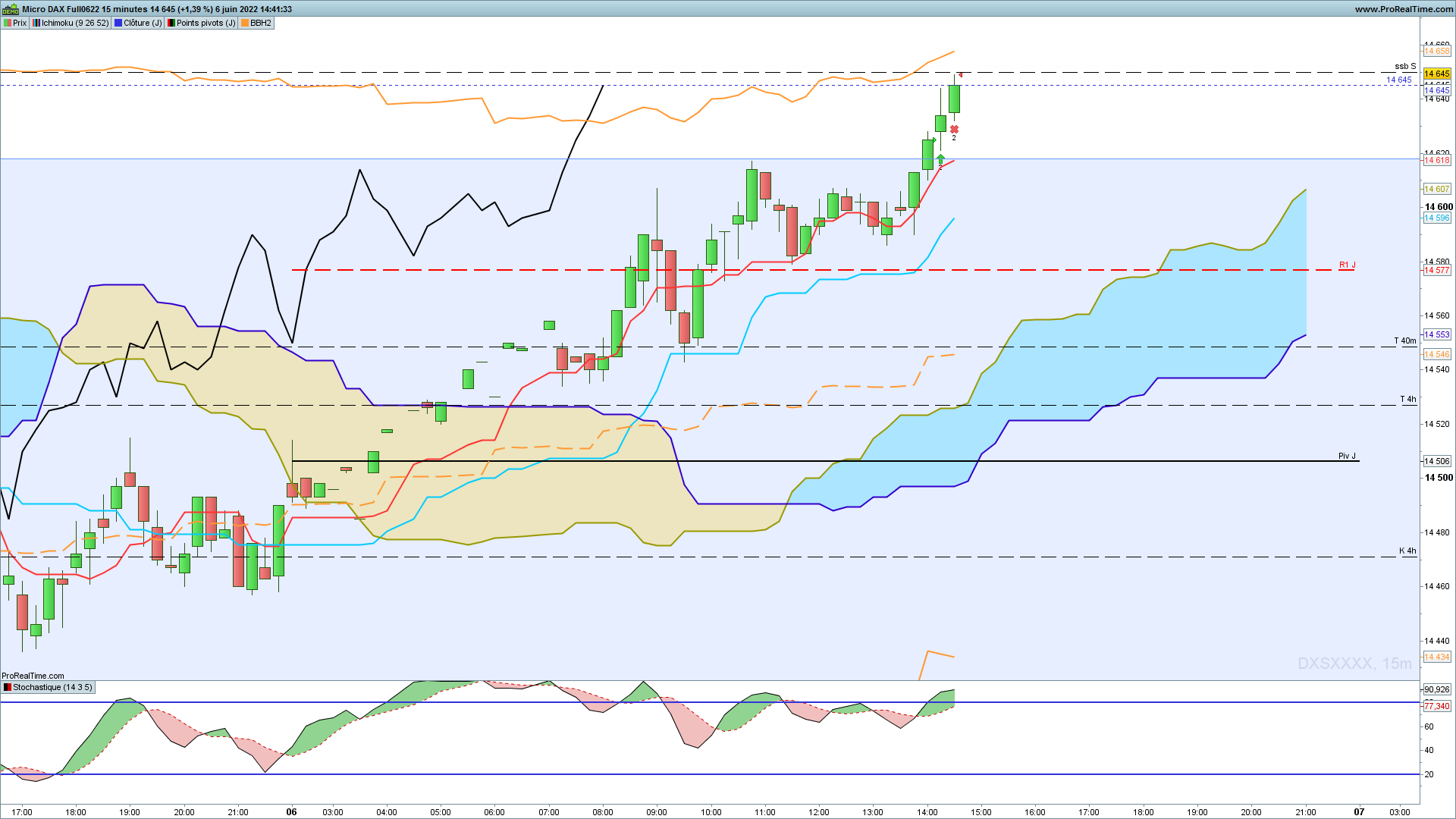Open the BBH2 indicator label
Screen dimensions: 1456x819
pyautogui.click(x=256, y=23)
